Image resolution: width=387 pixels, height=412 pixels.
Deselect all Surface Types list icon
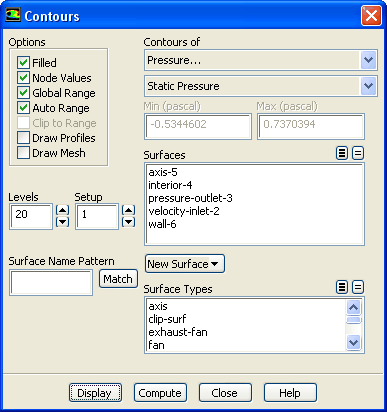tap(358, 287)
